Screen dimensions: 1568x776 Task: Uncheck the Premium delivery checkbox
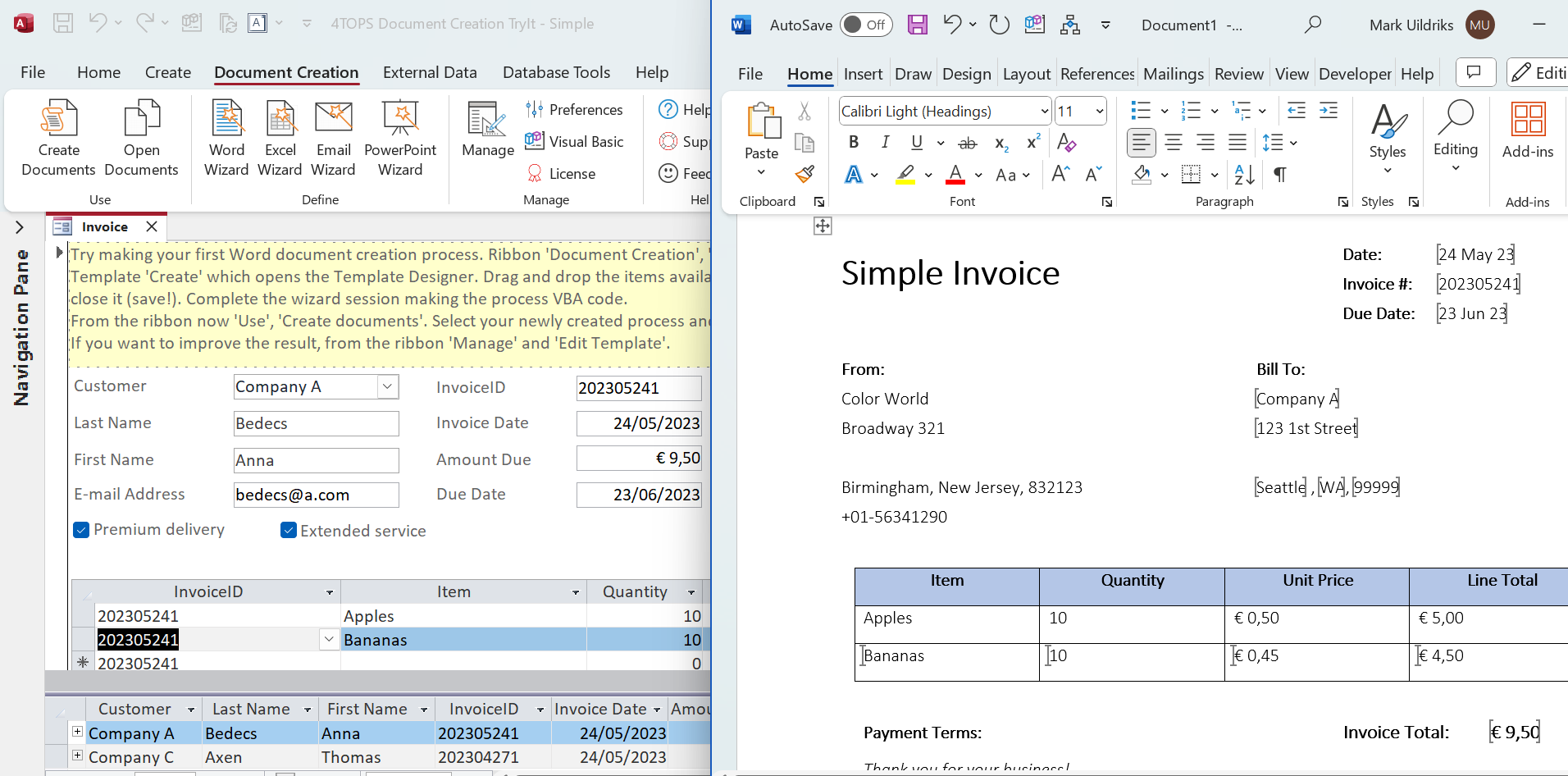pos(81,530)
